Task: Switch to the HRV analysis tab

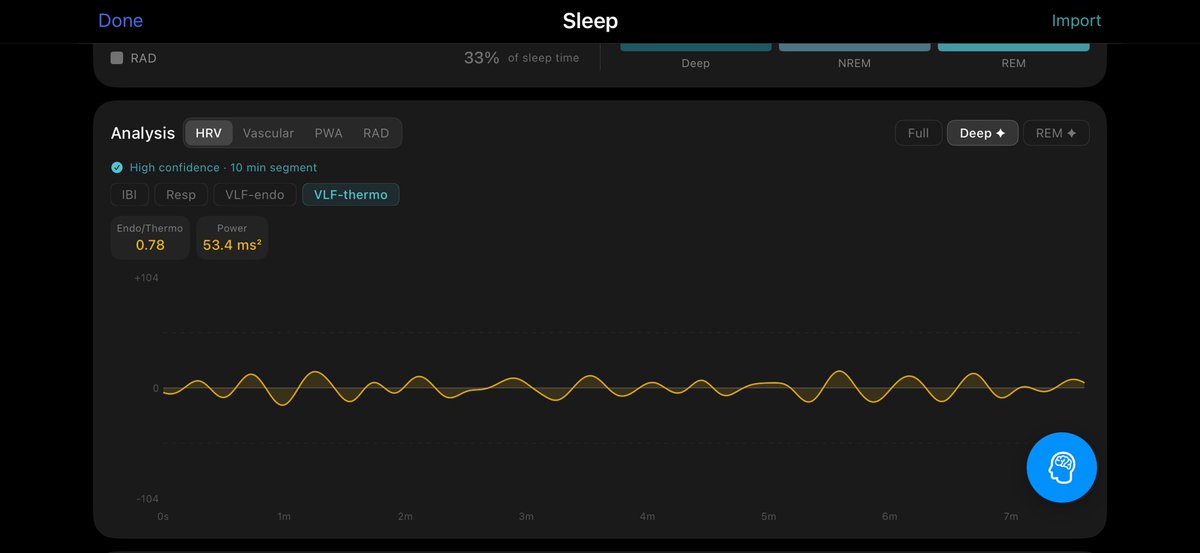Action: [x=209, y=133]
